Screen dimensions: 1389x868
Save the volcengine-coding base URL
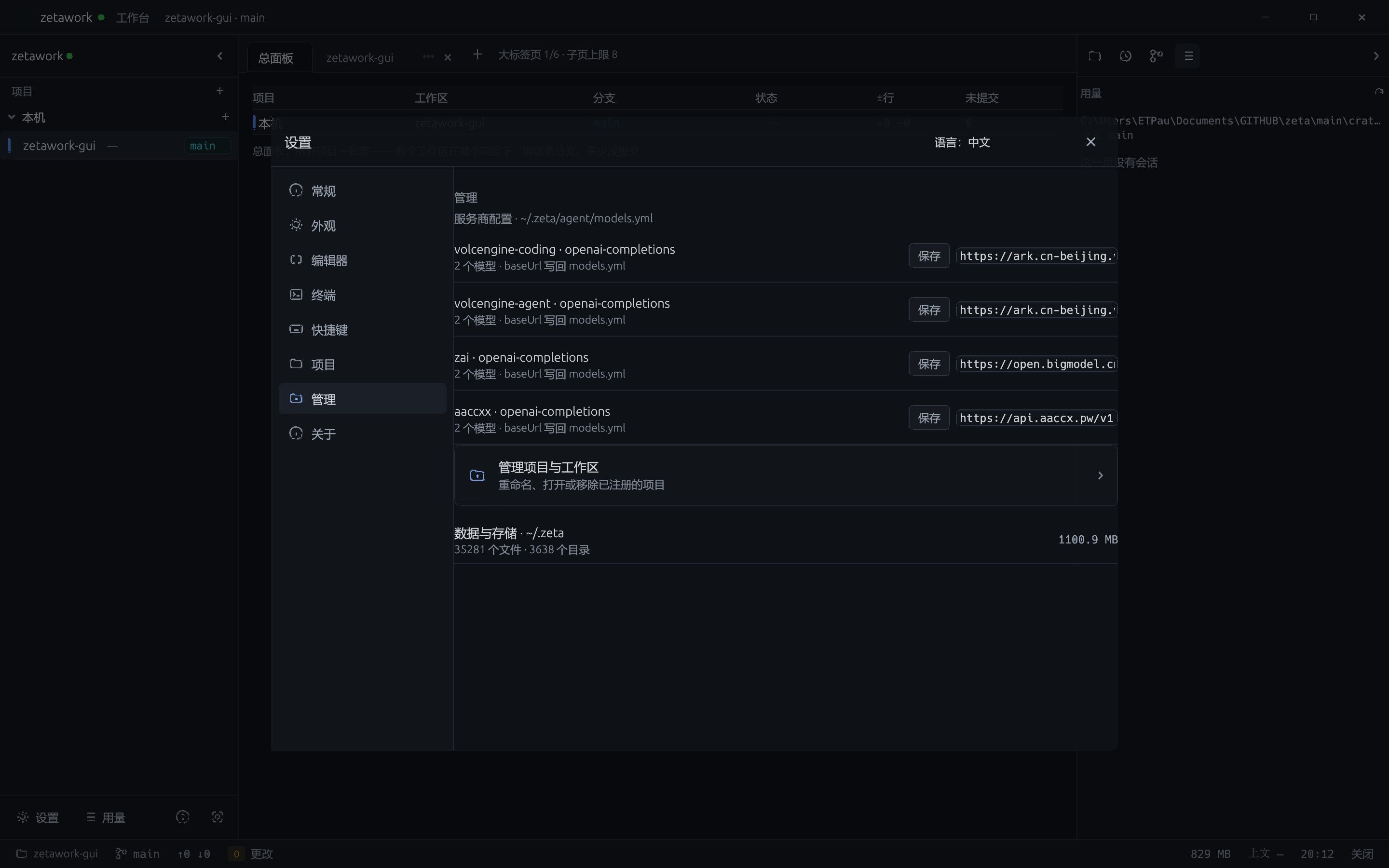point(929,256)
